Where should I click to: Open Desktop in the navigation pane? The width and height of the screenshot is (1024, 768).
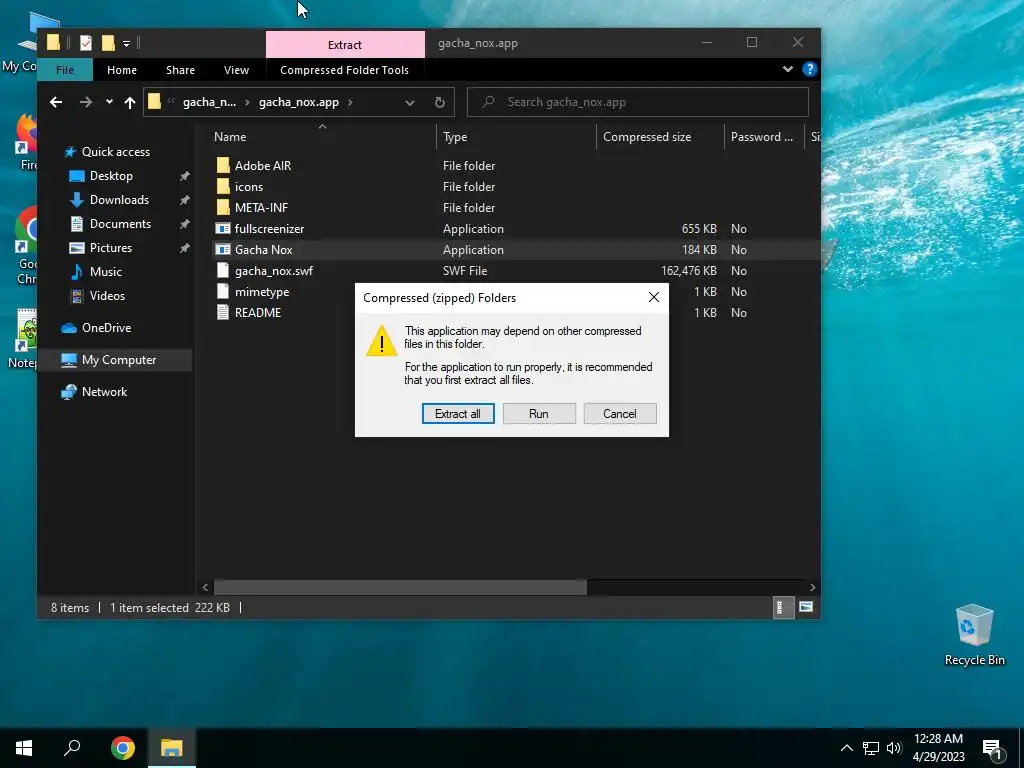pos(111,176)
